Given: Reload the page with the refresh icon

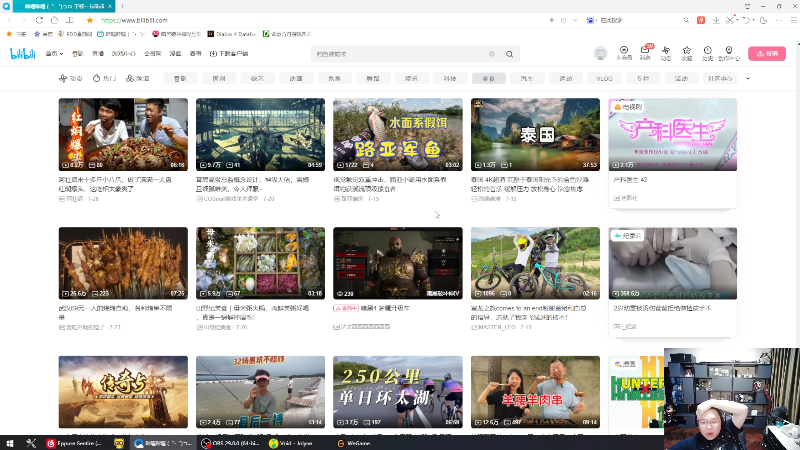Looking at the screenshot, I should (39, 20).
